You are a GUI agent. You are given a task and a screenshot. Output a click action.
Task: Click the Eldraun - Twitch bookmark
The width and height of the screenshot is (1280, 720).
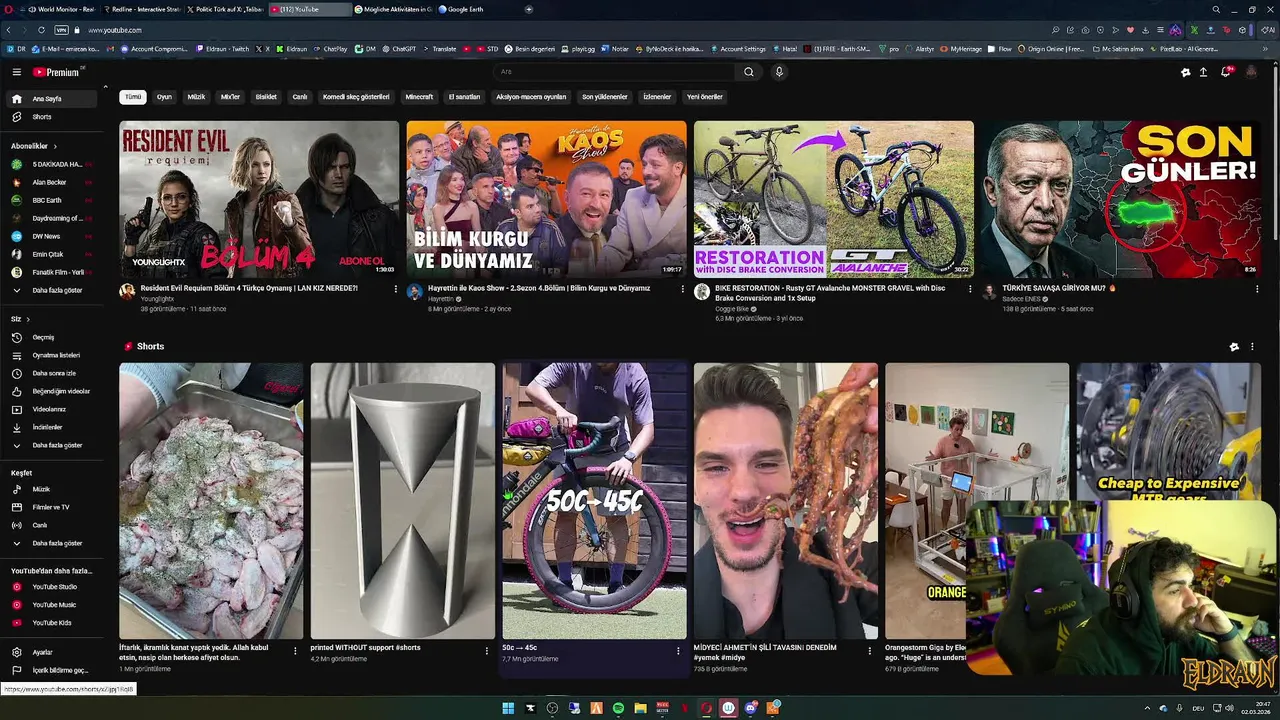tap(222, 48)
